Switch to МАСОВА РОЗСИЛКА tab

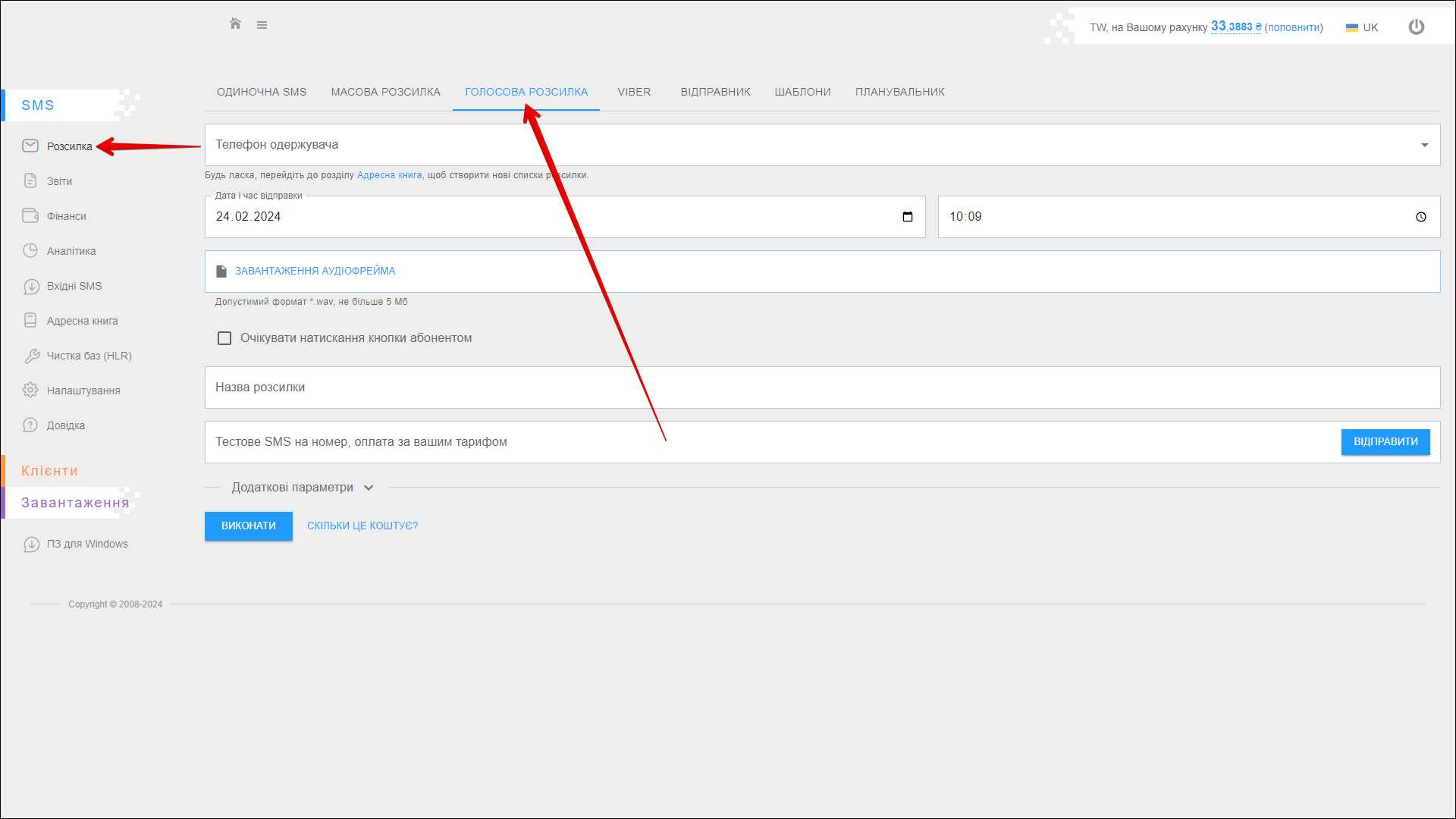pyautogui.click(x=385, y=92)
